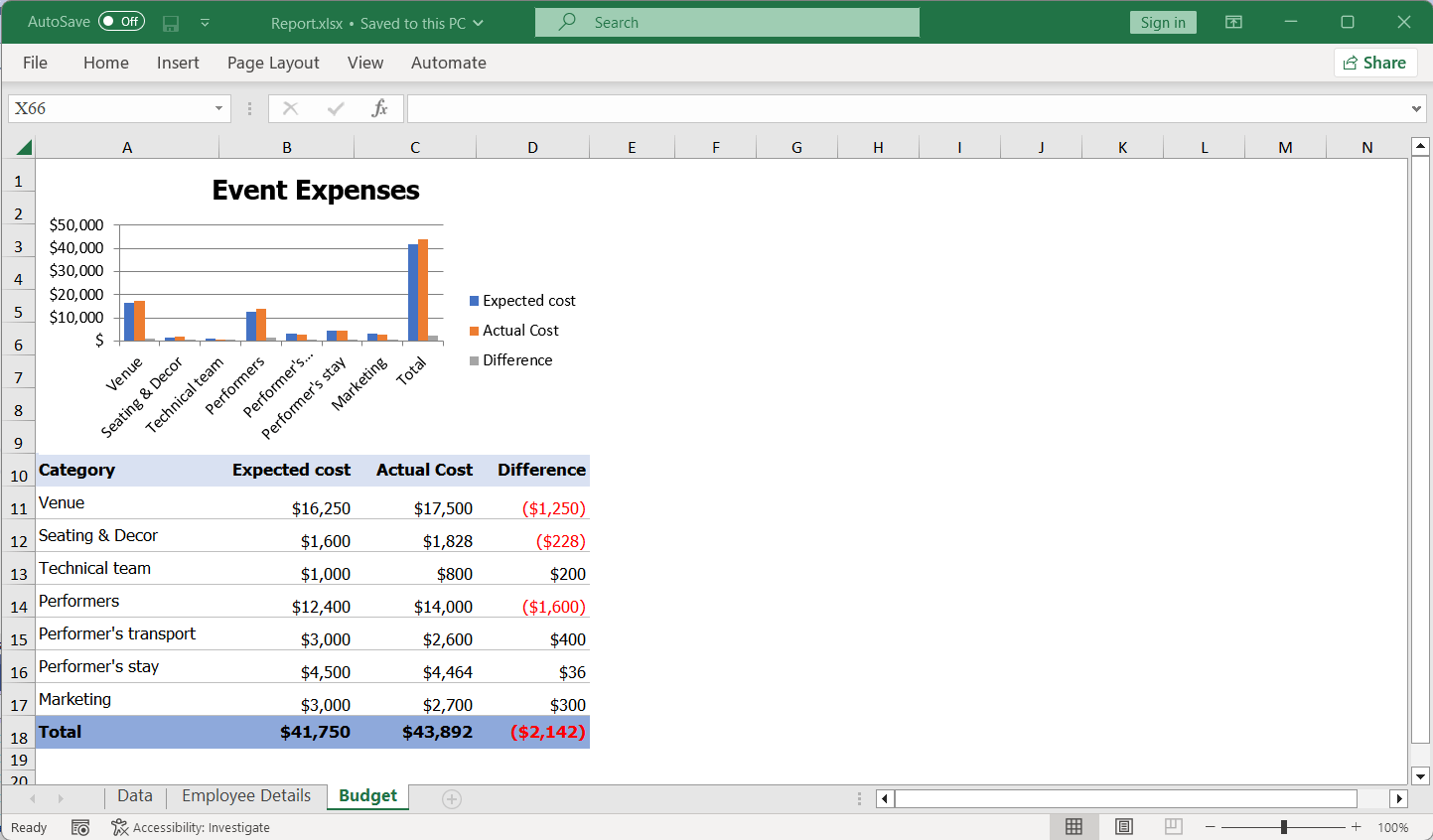The height and width of the screenshot is (840, 1433).
Task: Switch to the Employee Details sheet tab
Action: pyautogui.click(x=245, y=795)
